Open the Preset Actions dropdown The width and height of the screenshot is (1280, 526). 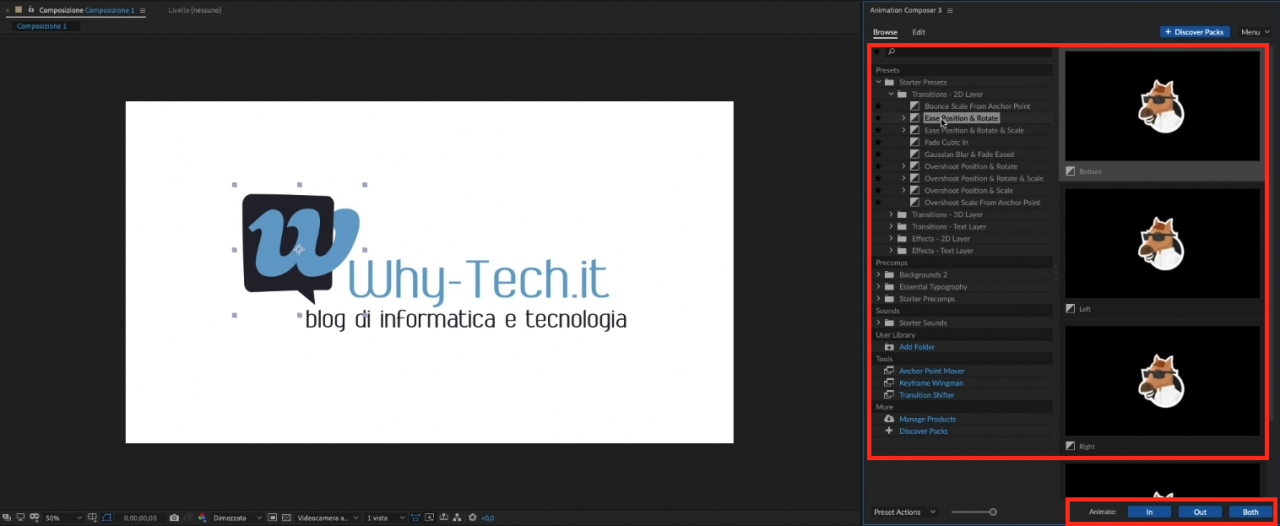[x=905, y=512]
